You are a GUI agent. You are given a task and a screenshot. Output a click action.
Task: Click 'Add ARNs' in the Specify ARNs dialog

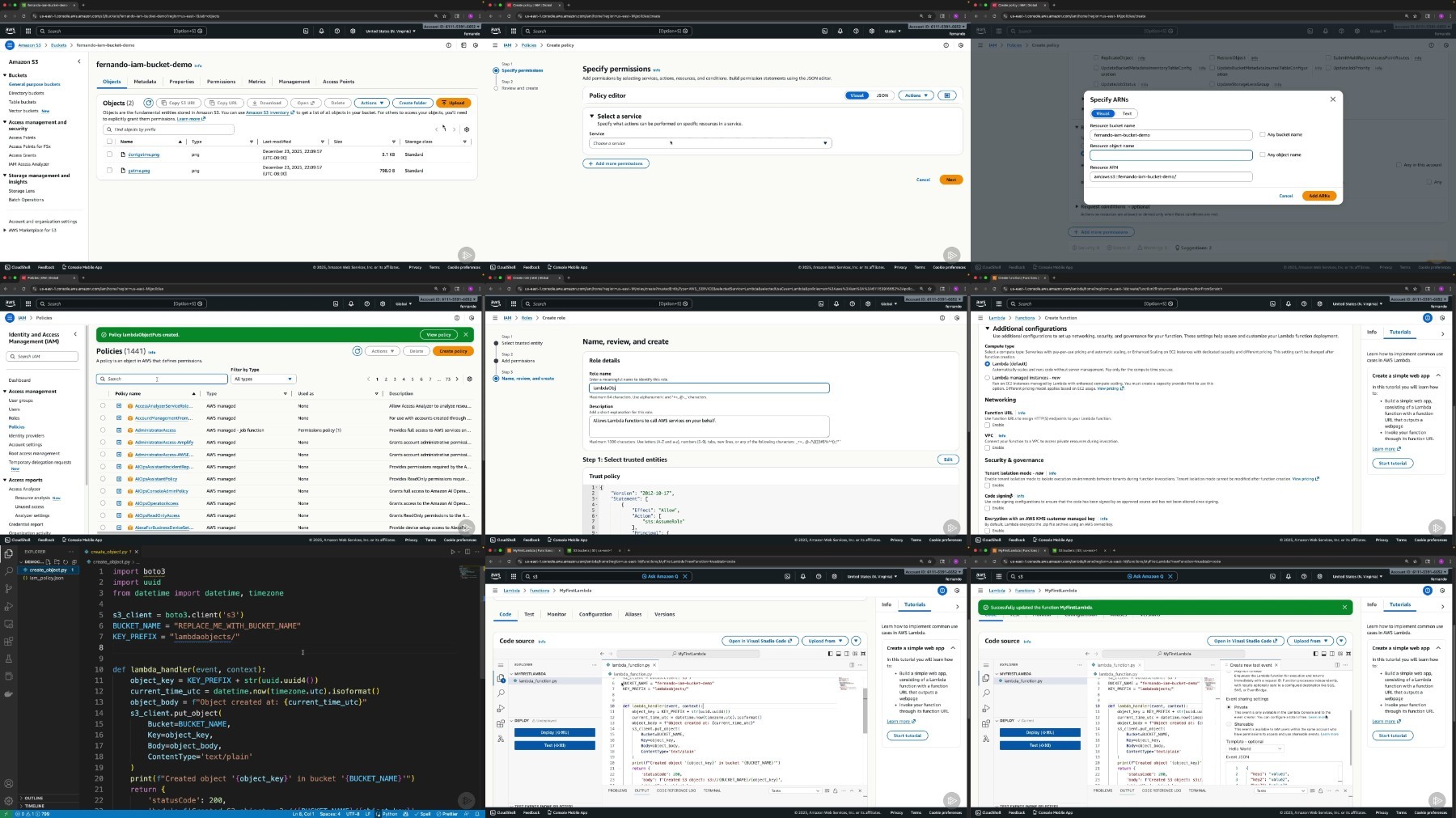coord(1318,196)
